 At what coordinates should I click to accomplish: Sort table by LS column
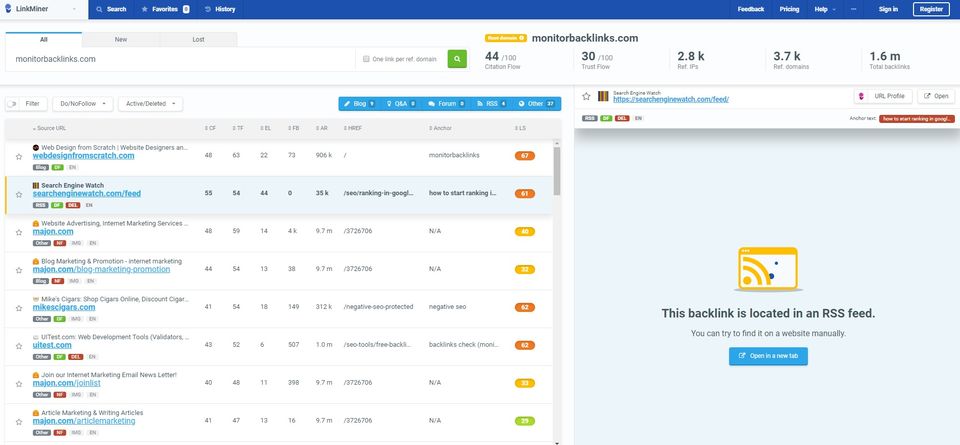[520, 129]
